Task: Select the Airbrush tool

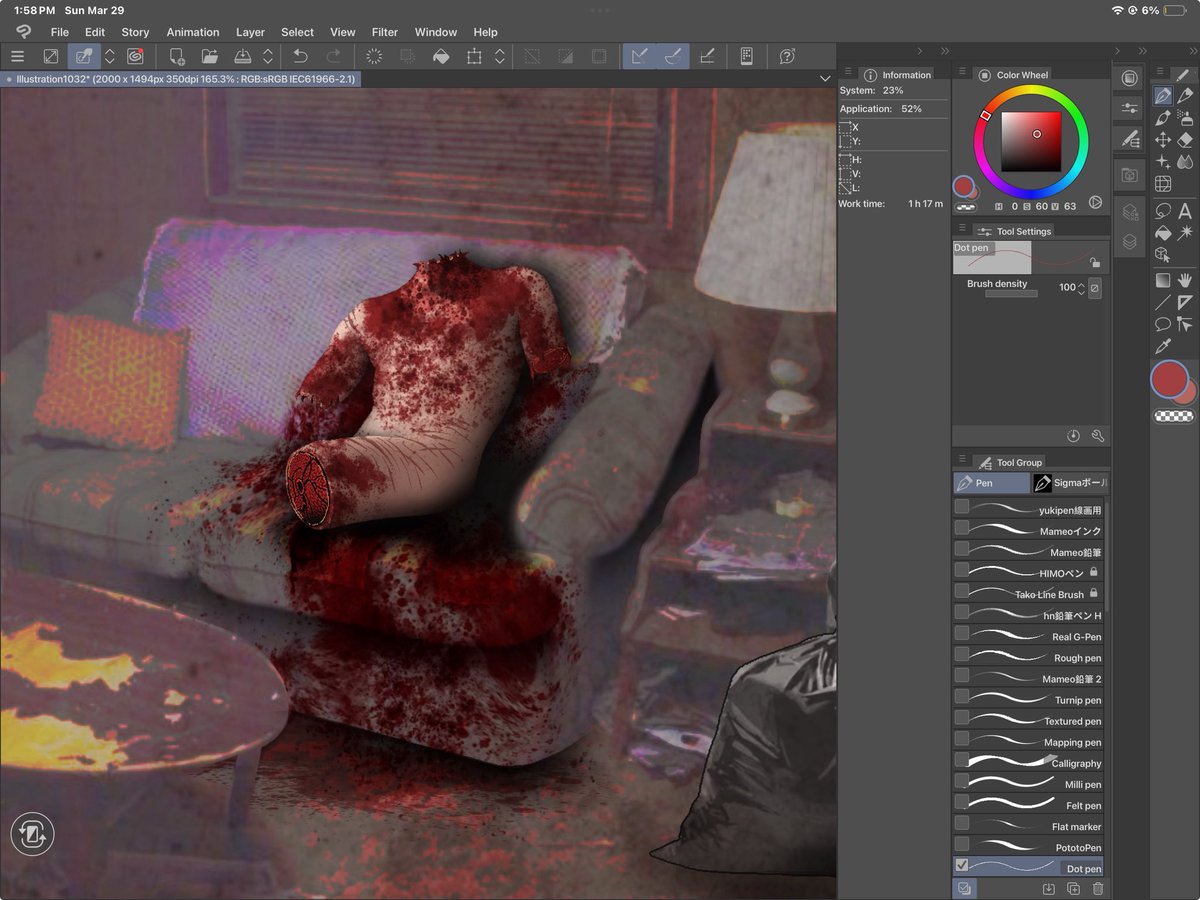Action: click(1185, 118)
